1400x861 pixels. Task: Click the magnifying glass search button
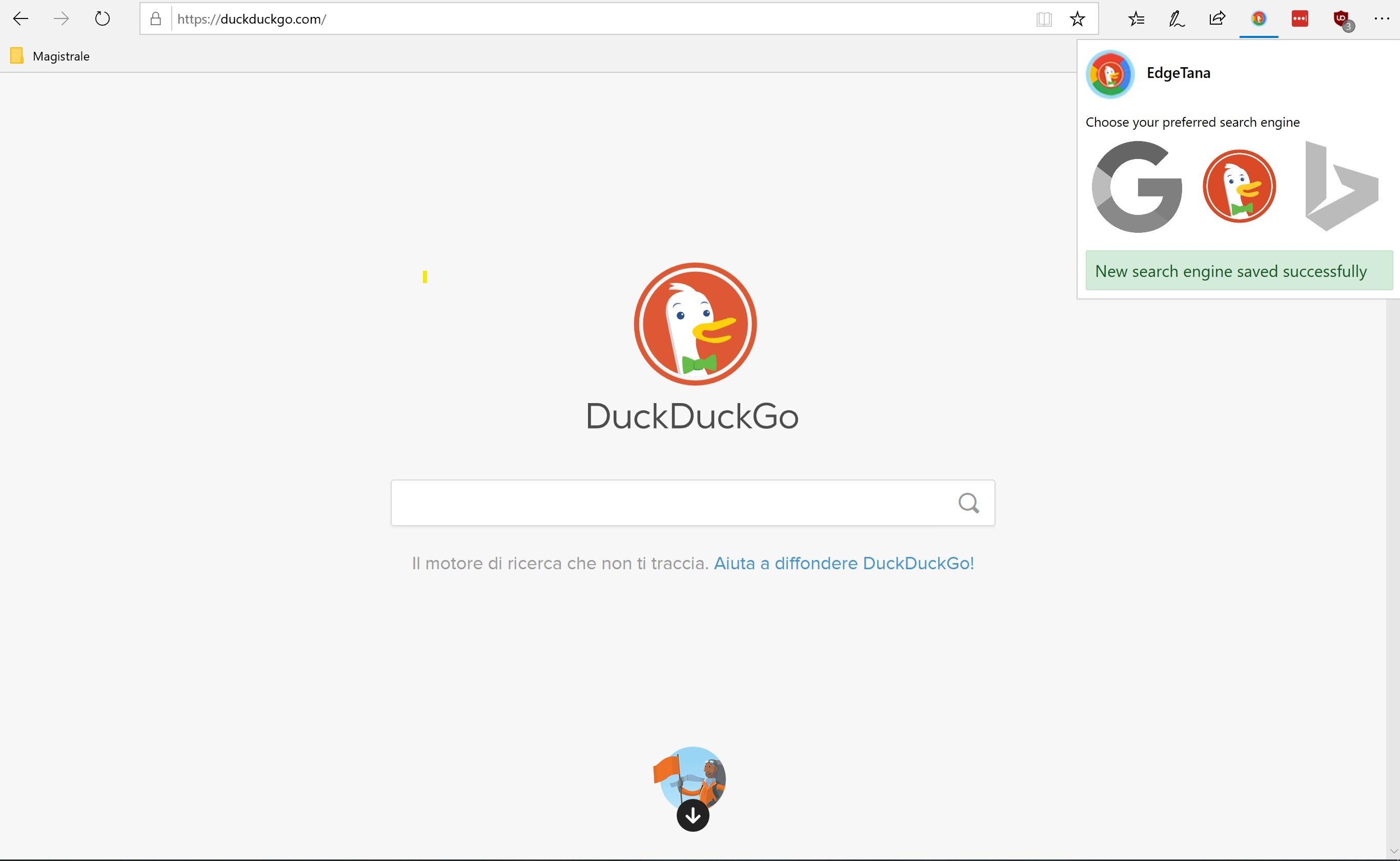coord(968,503)
